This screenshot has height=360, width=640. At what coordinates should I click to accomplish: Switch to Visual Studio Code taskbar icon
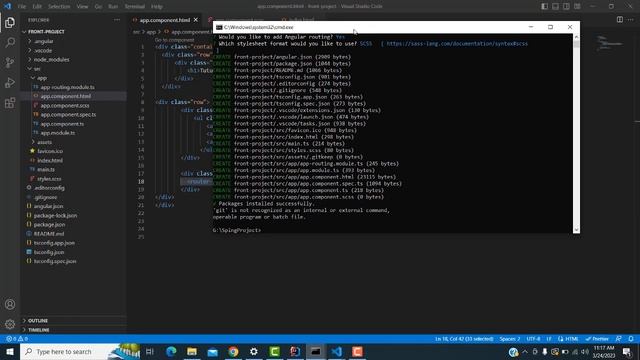tap(336, 351)
